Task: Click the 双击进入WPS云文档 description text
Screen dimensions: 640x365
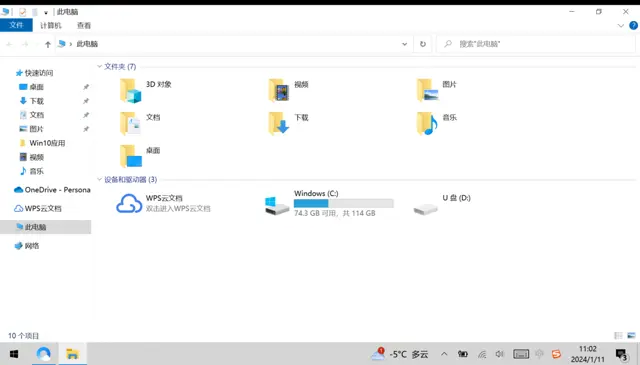Action: [x=178, y=209]
